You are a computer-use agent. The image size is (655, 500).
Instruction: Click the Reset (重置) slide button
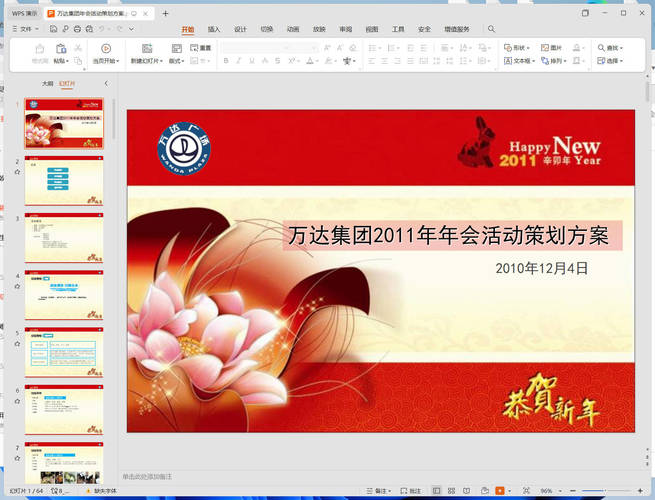pos(200,47)
